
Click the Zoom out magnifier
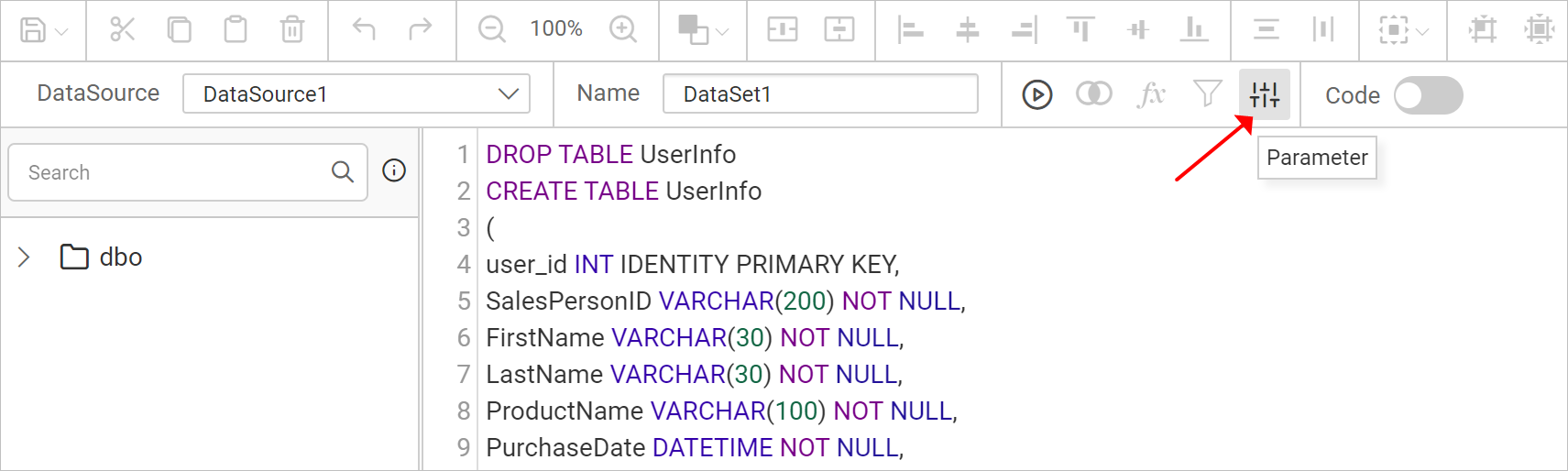492,29
